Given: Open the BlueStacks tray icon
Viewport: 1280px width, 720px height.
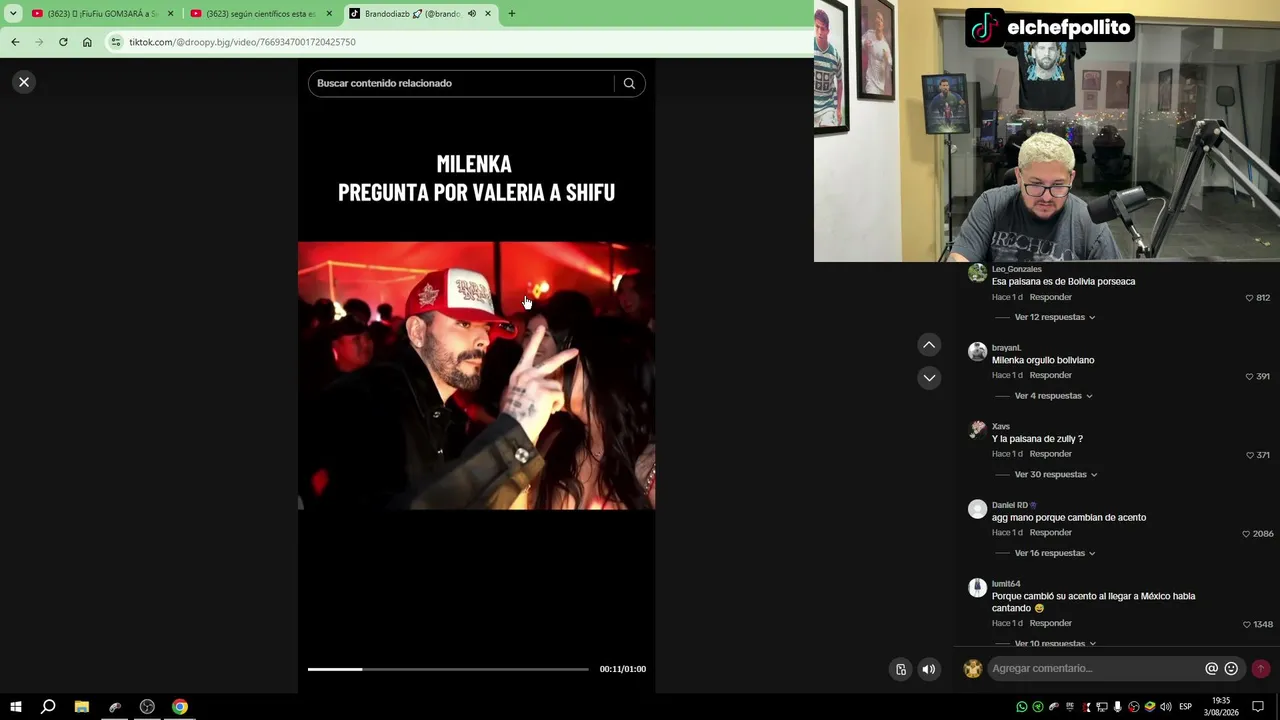Looking at the screenshot, I should pyautogui.click(x=1150, y=707).
